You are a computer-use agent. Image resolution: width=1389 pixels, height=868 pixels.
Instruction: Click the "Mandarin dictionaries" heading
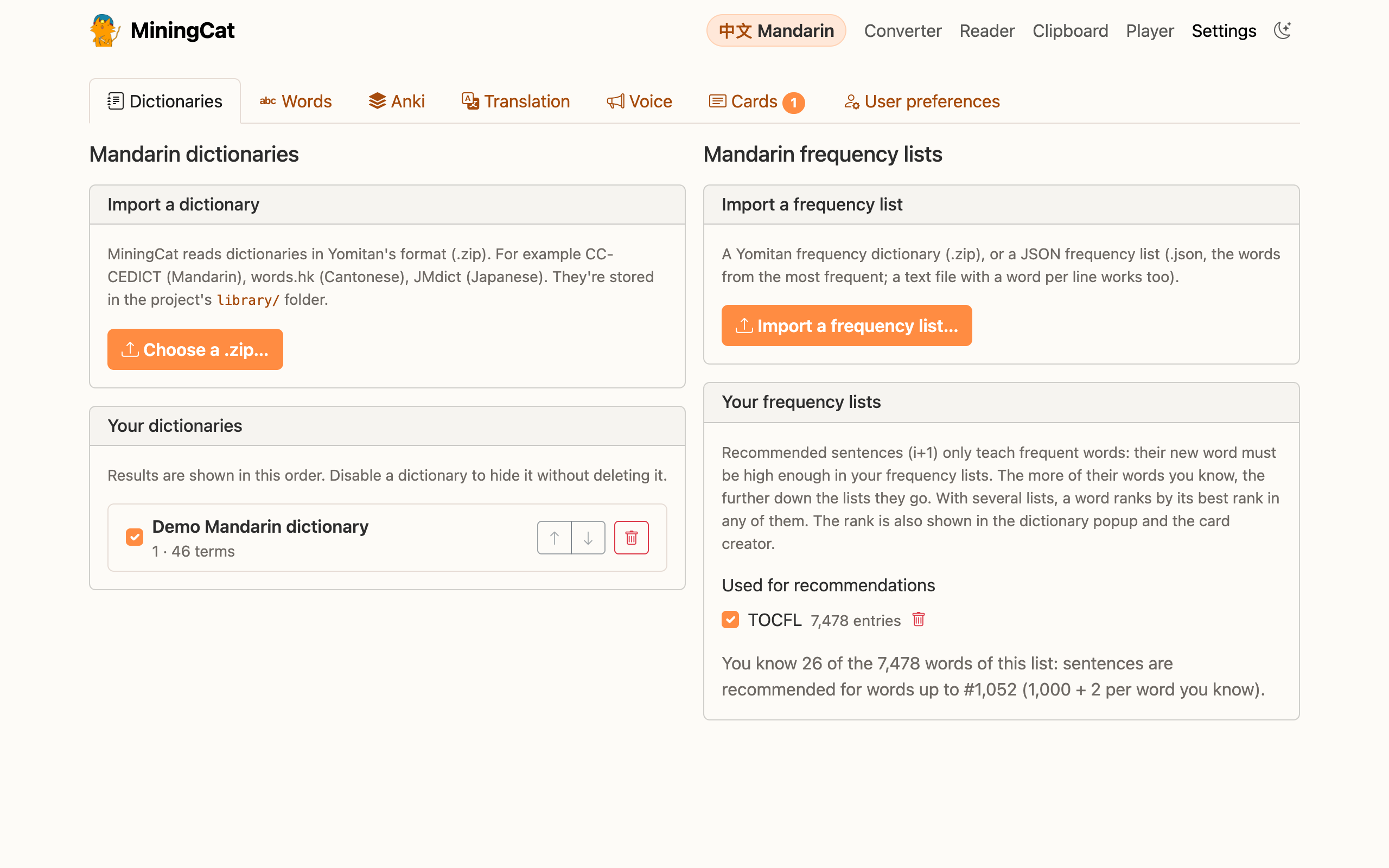pyautogui.click(x=194, y=155)
